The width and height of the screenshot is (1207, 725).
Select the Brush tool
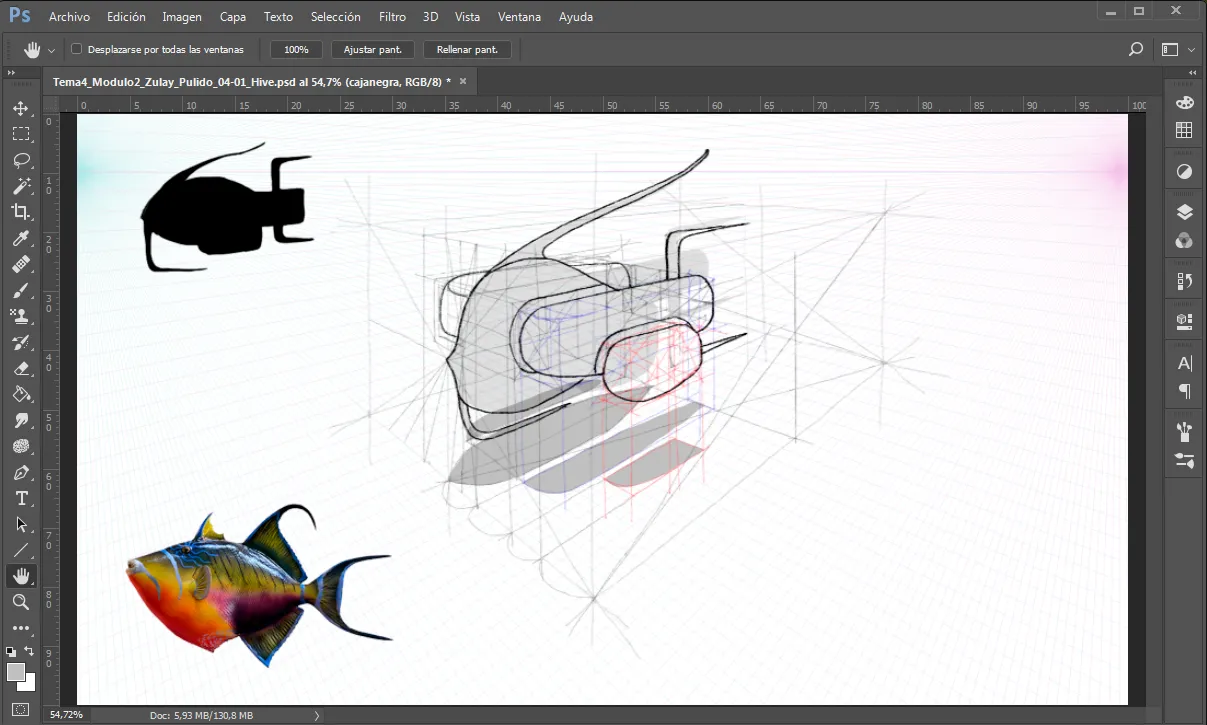point(21,290)
